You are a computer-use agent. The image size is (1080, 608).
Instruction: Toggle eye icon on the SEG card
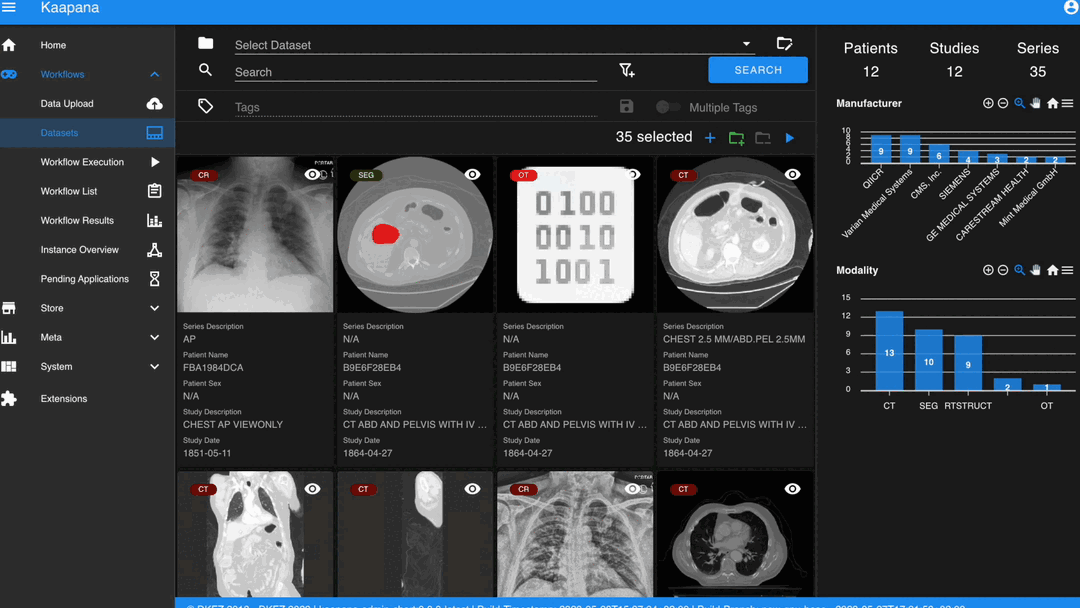[472, 175]
